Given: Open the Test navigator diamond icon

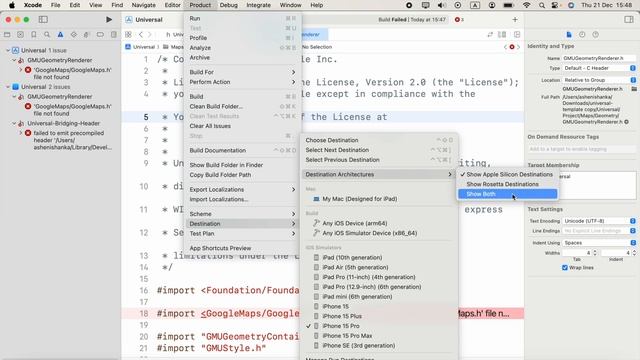Looking at the screenshot, I should click(x=73, y=35).
